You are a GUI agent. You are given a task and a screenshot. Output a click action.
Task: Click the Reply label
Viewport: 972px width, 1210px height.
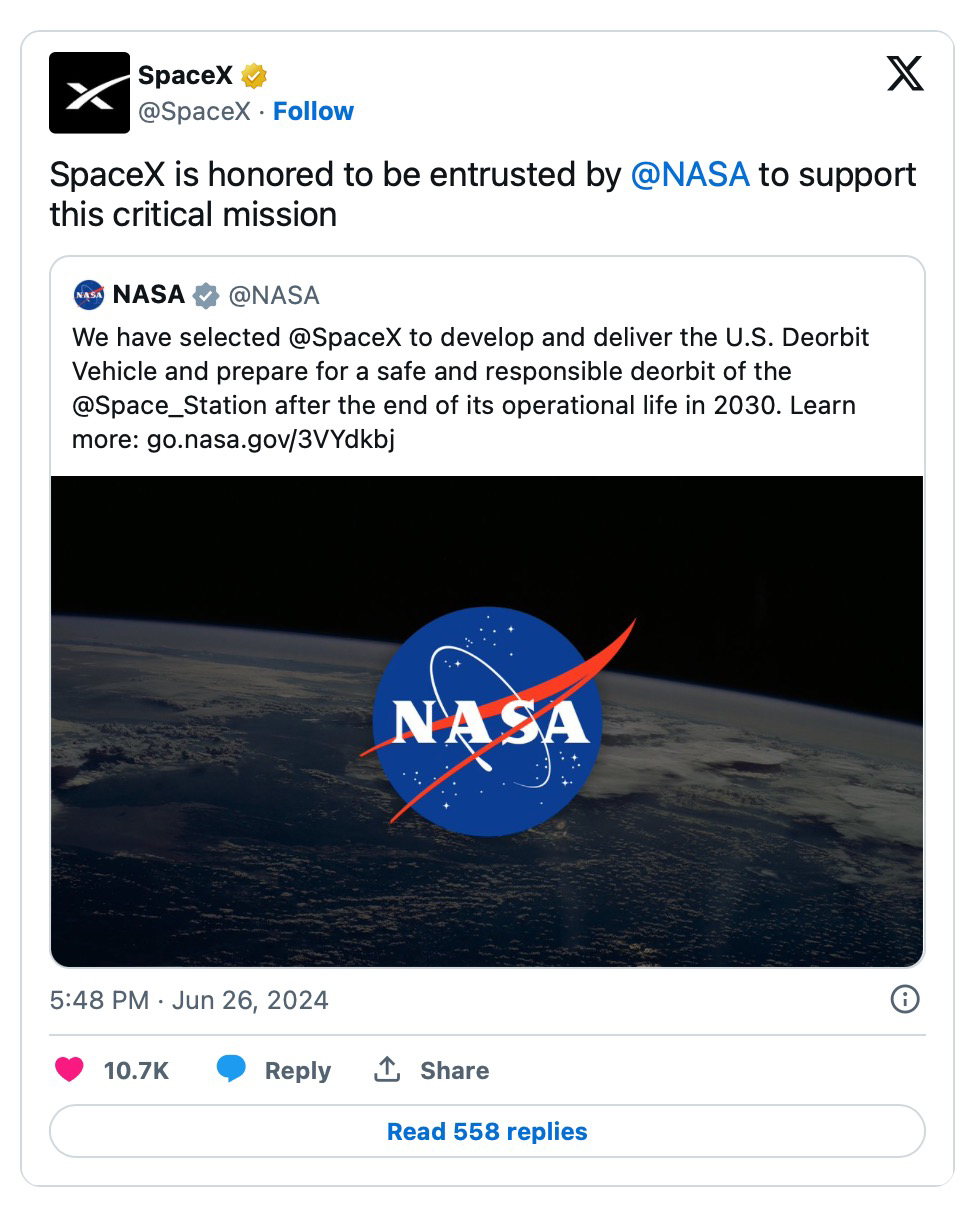click(298, 1070)
